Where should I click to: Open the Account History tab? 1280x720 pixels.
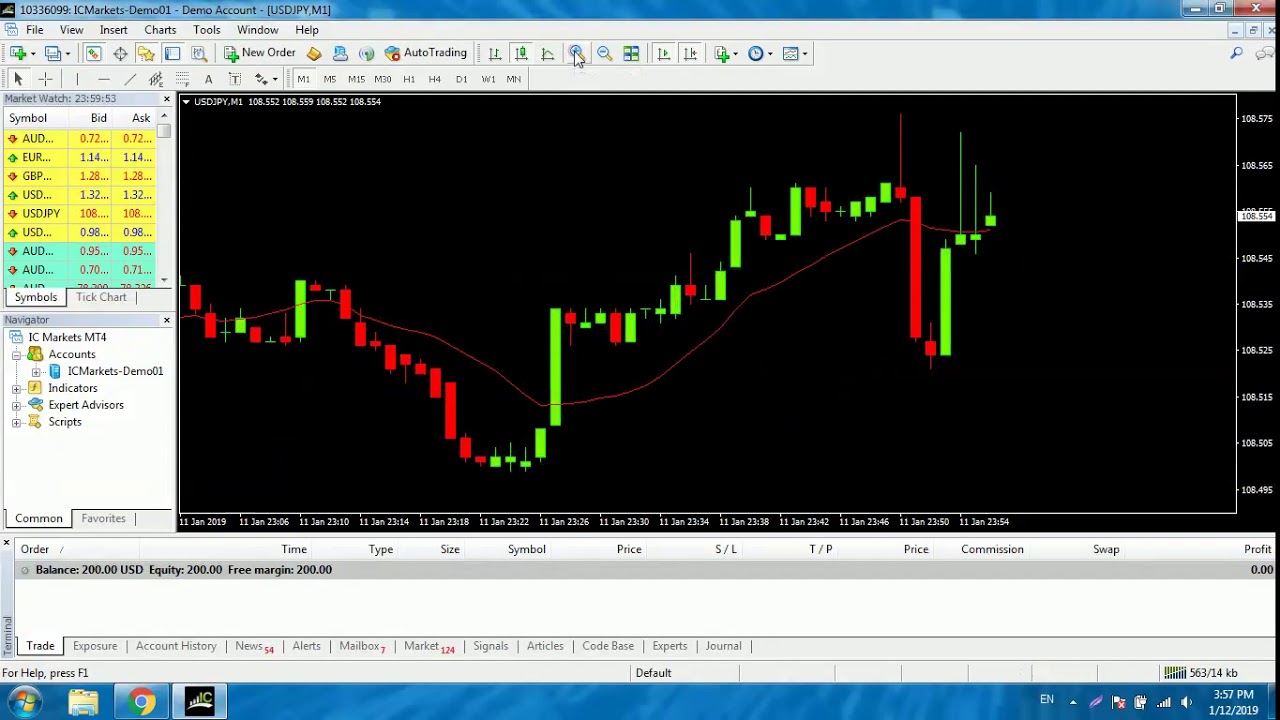(x=176, y=646)
